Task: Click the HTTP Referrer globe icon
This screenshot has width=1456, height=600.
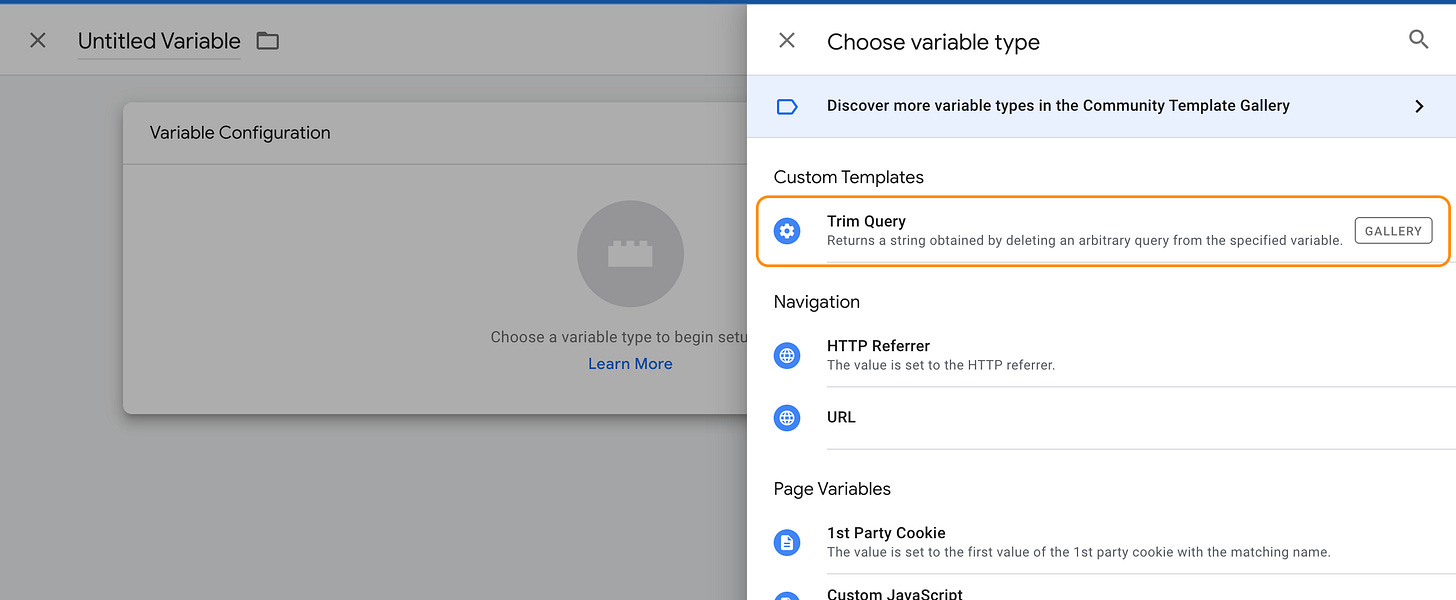Action: 787,355
